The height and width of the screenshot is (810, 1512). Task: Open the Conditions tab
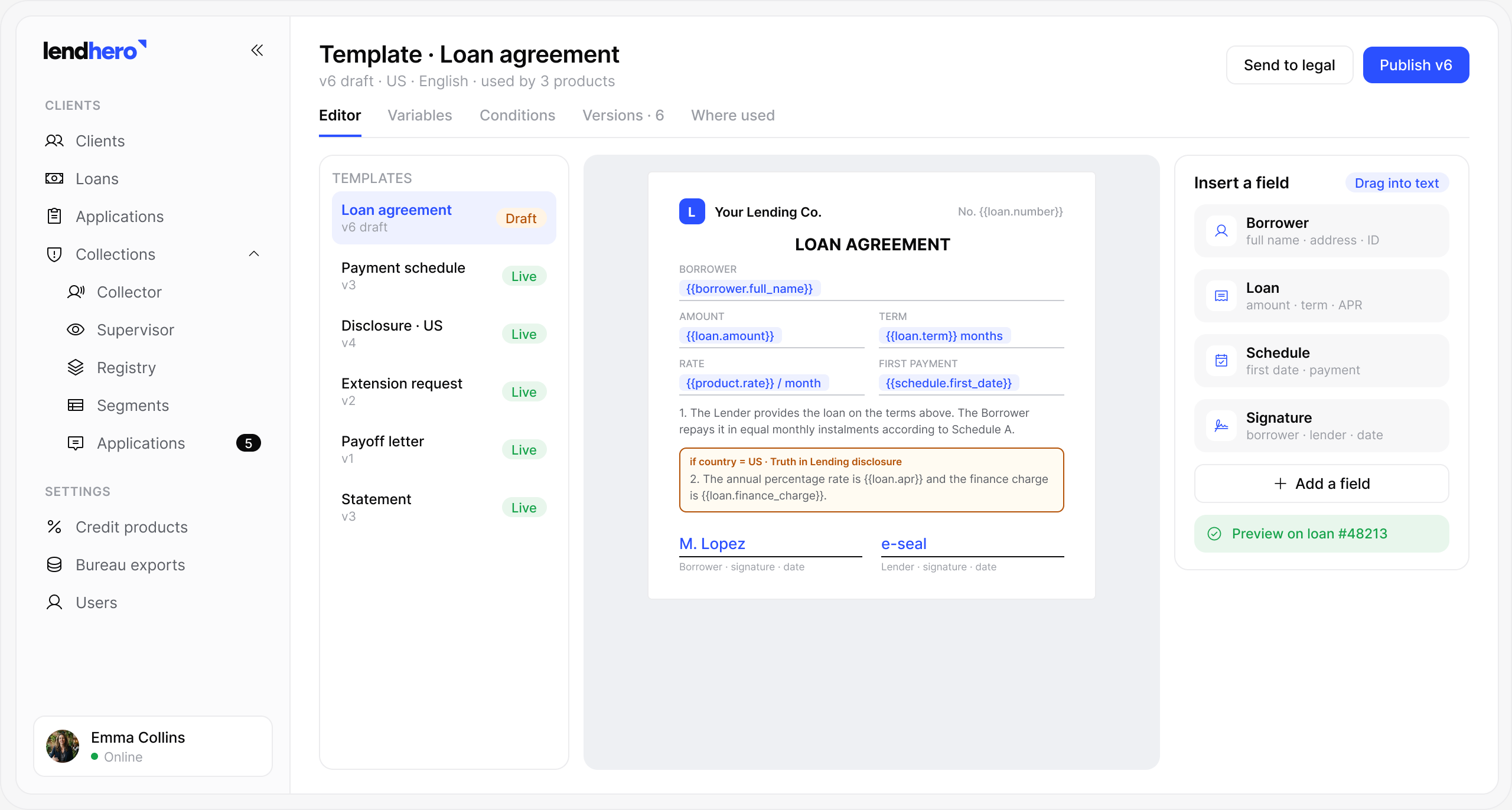click(x=517, y=115)
